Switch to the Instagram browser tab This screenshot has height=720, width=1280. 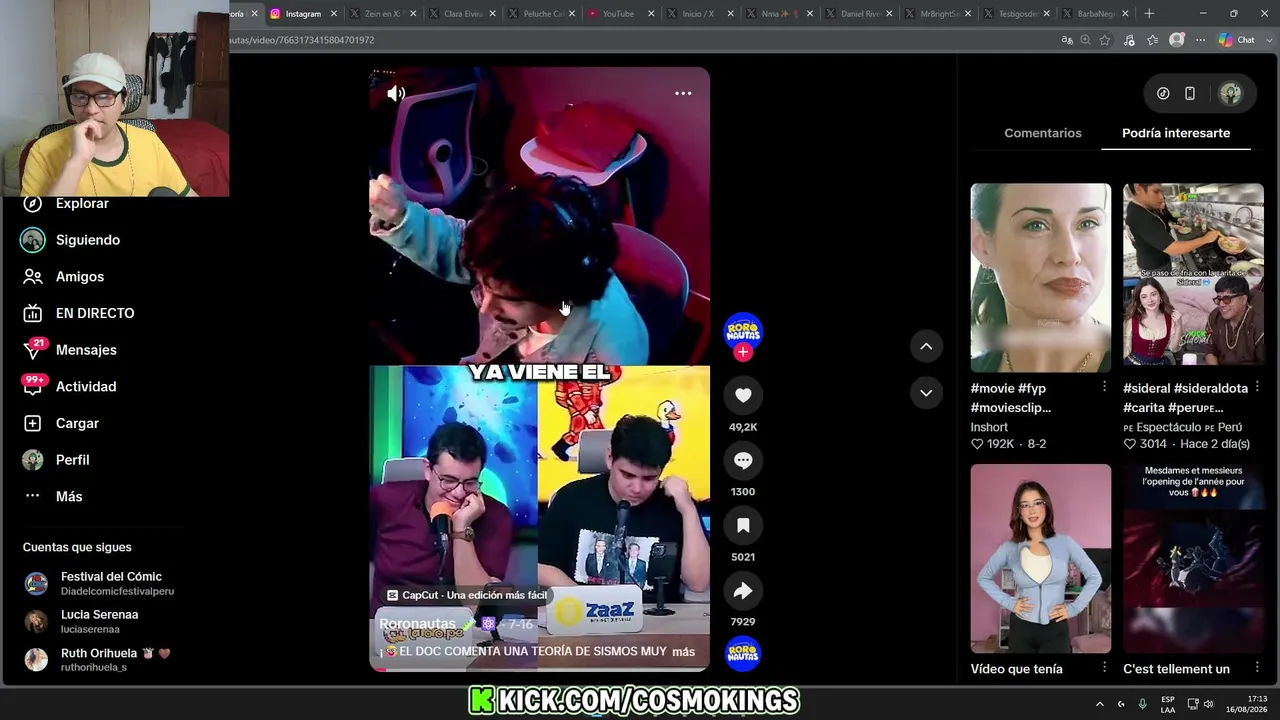click(x=303, y=14)
